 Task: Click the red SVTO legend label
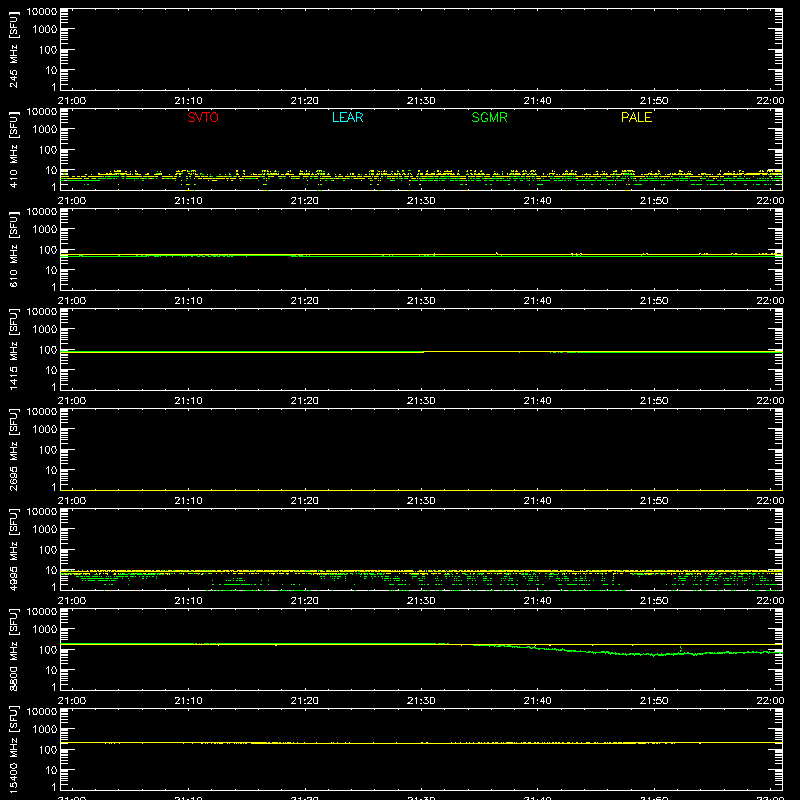203,117
